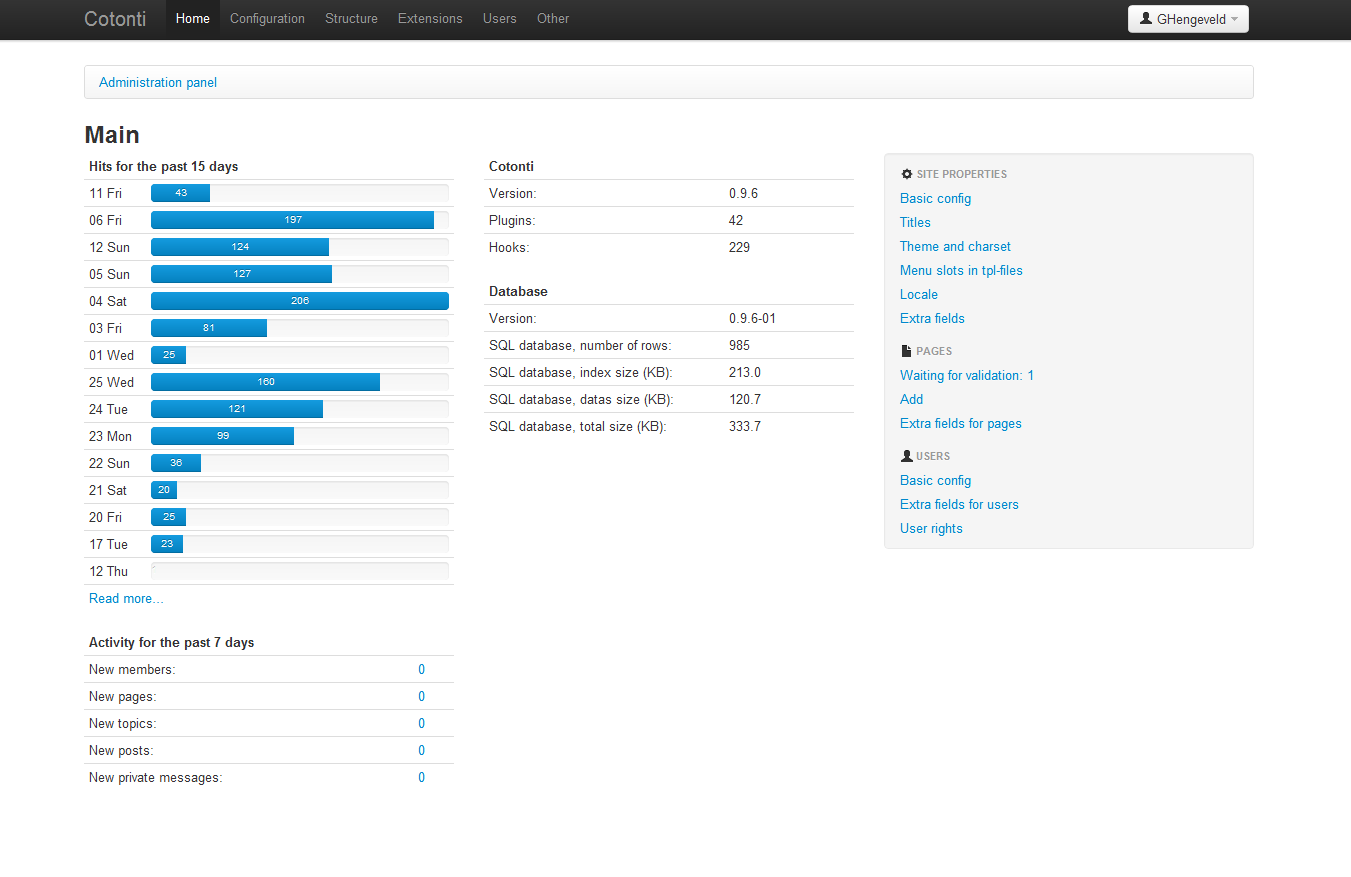The image size is (1351, 877).
Task: Click the person icon next to Users heading
Action: pos(907,456)
